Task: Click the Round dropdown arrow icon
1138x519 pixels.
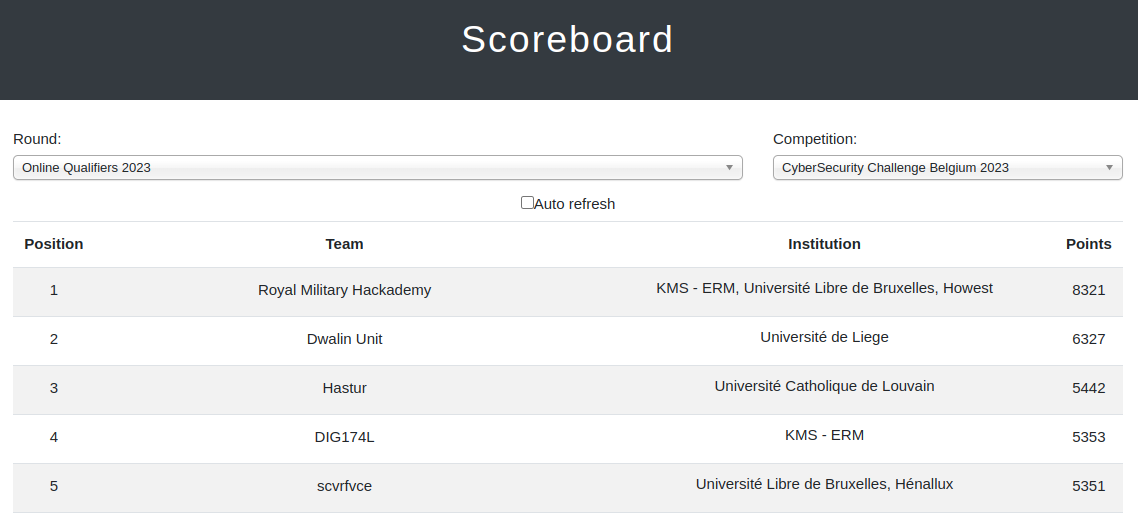Action: click(729, 168)
